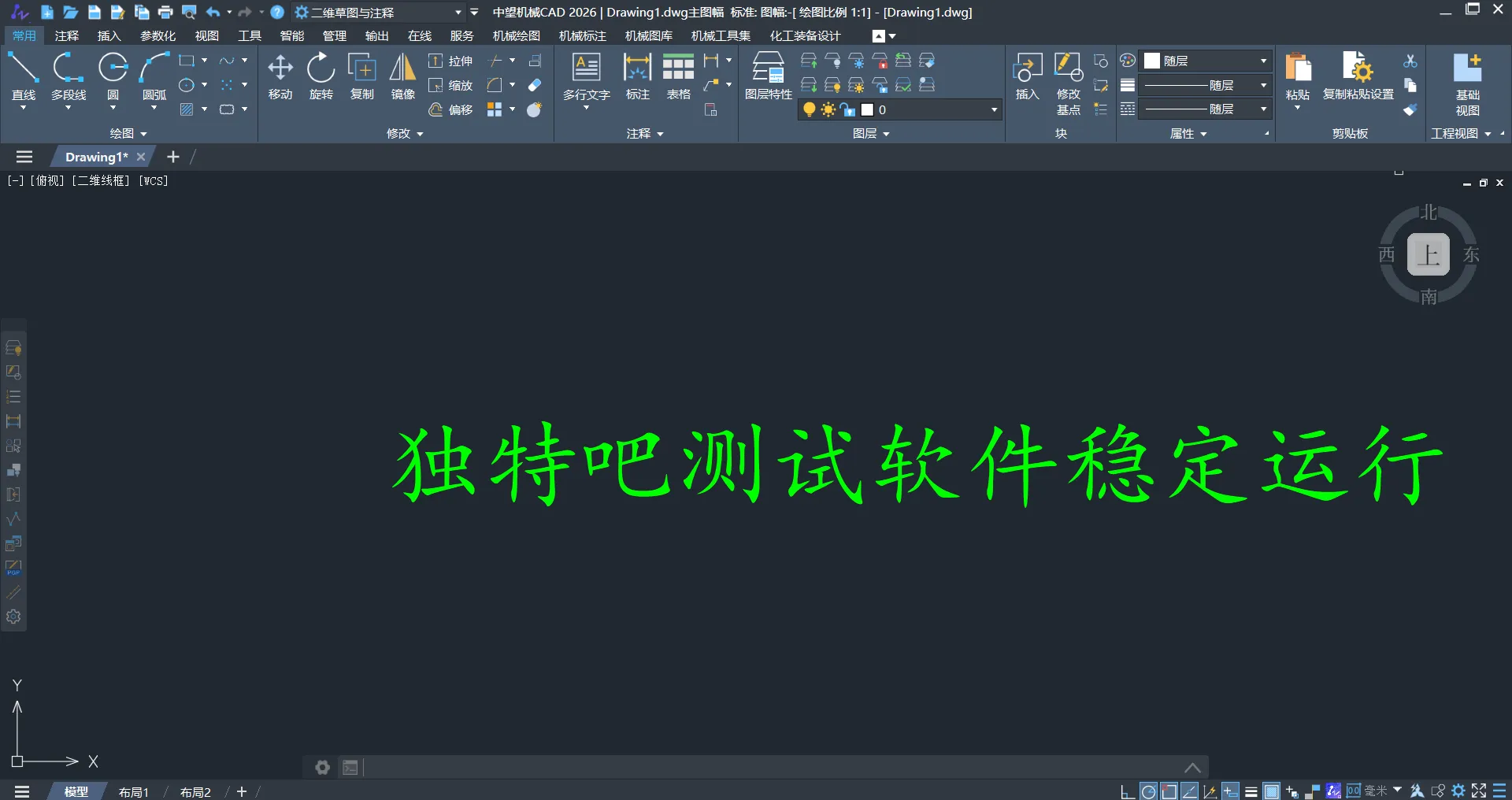
Task: Switch to the 布局1 layout tab
Action: (x=133, y=791)
